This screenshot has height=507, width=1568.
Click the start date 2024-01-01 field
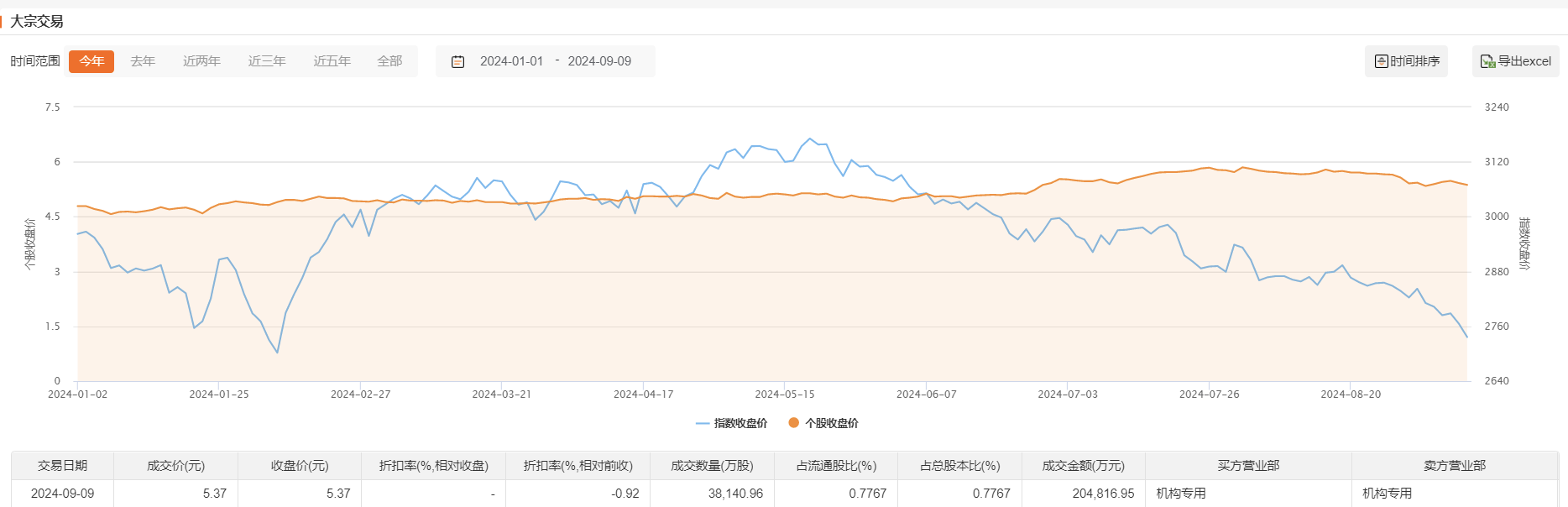click(x=511, y=61)
